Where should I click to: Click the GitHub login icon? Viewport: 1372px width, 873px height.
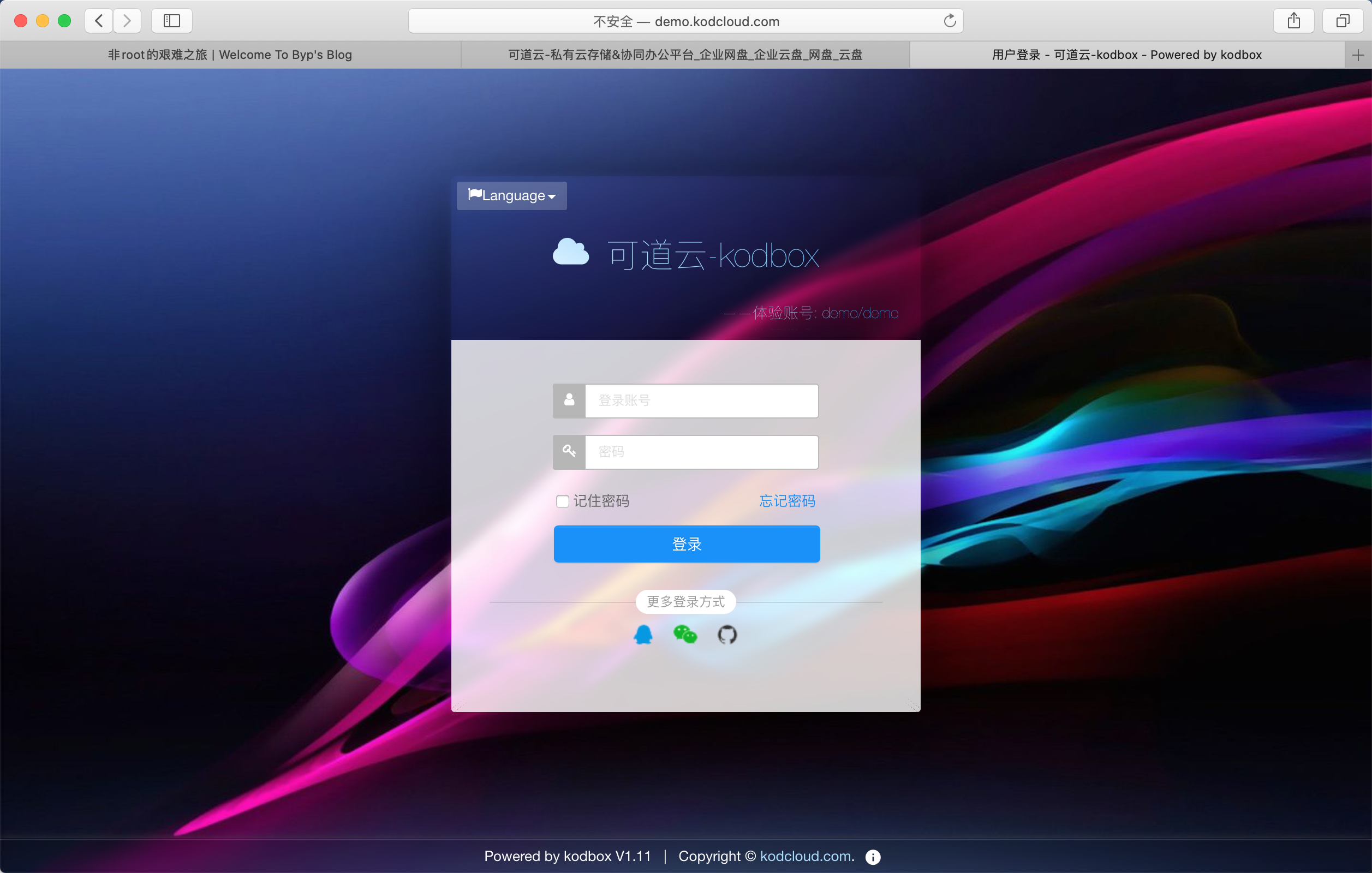pyautogui.click(x=727, y=635)
